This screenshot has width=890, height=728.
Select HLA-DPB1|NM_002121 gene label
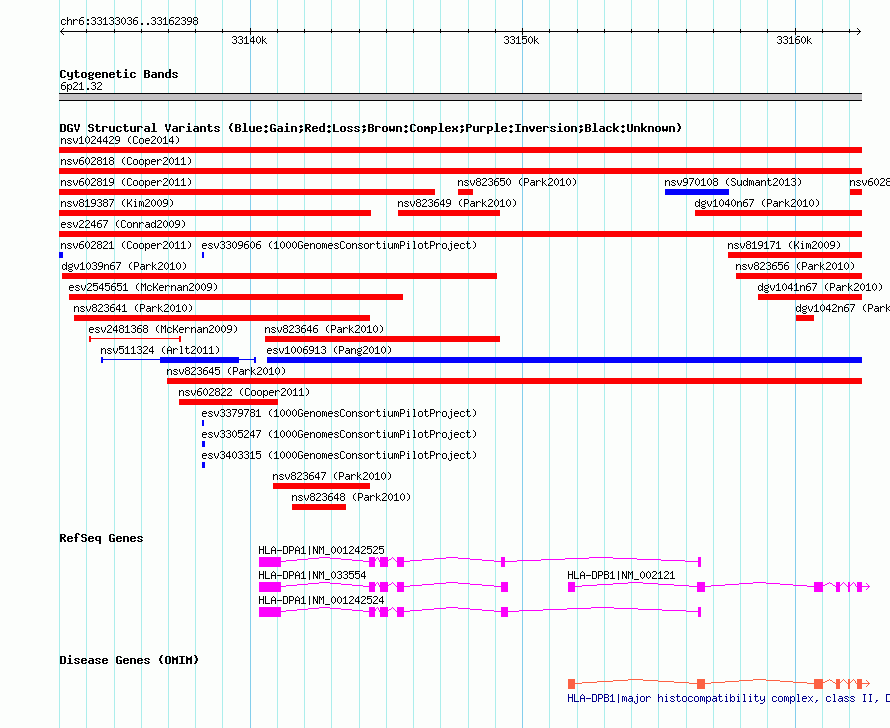click(621, 575)
